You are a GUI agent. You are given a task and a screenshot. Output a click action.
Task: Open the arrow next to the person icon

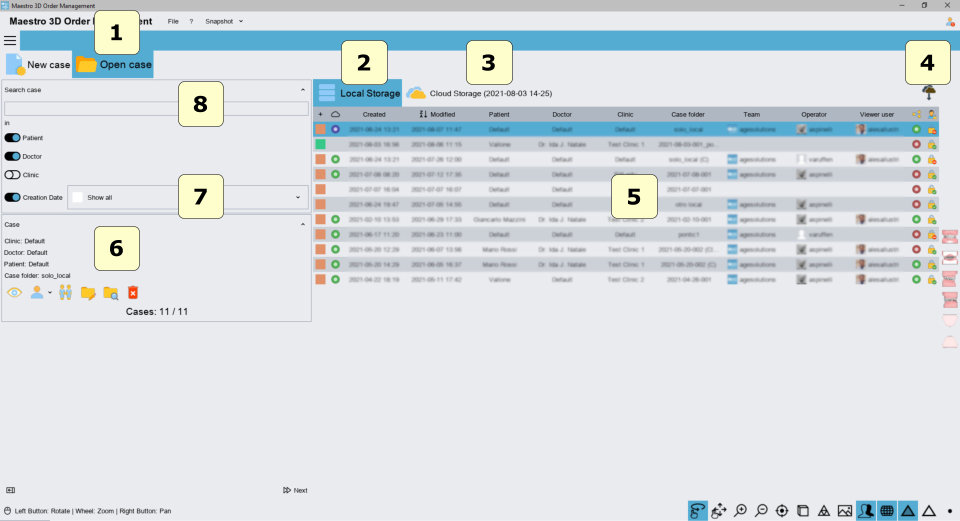pyautogui.click(x=50, y=293)
